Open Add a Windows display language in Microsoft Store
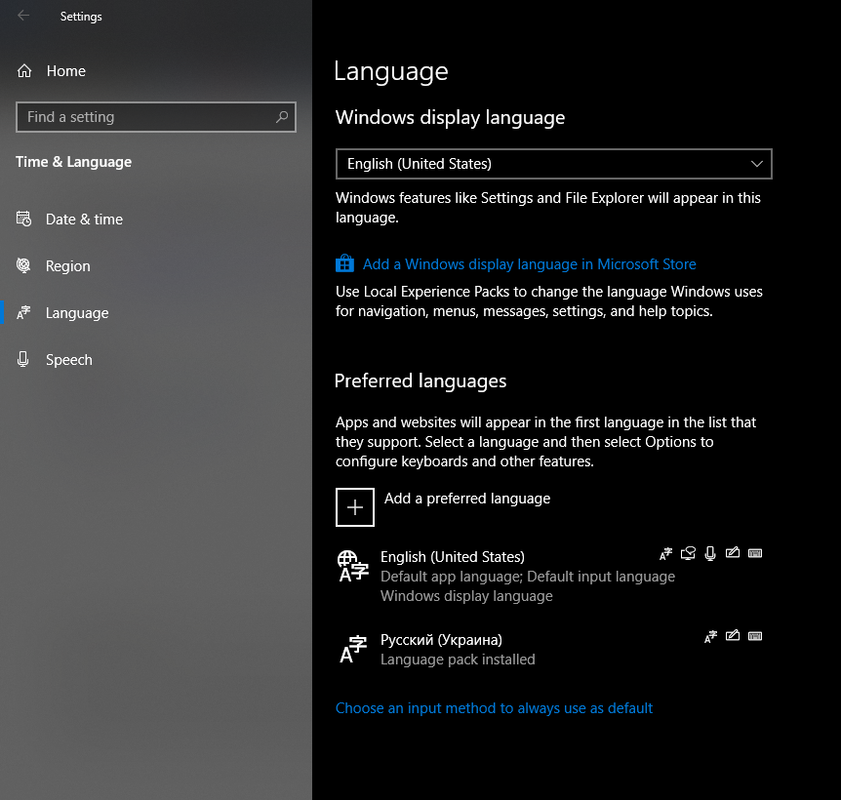Image resolution: width=841 pixels, height=800 pixels. pos(529,264)
